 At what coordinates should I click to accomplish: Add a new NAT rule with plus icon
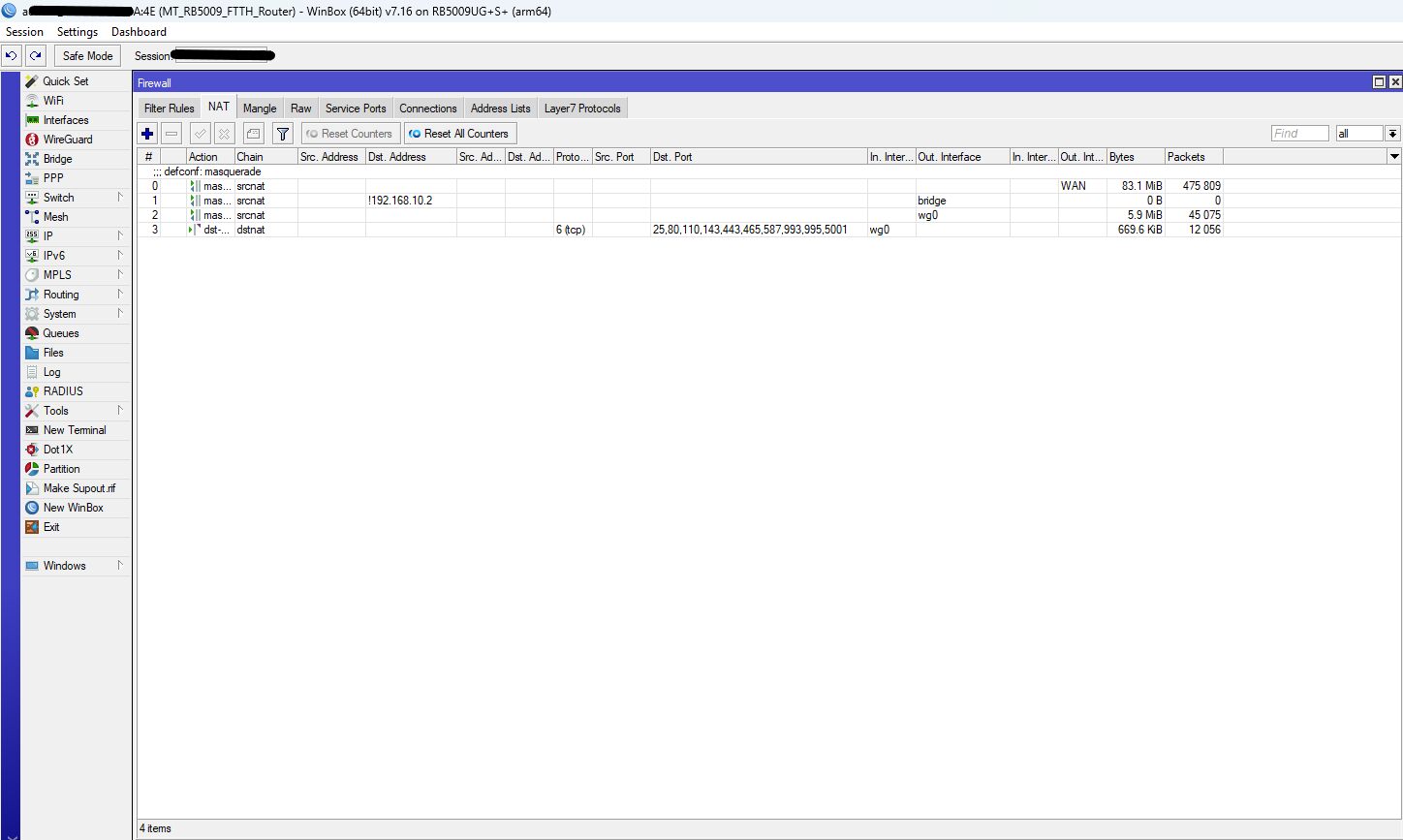tap(147, 134)
